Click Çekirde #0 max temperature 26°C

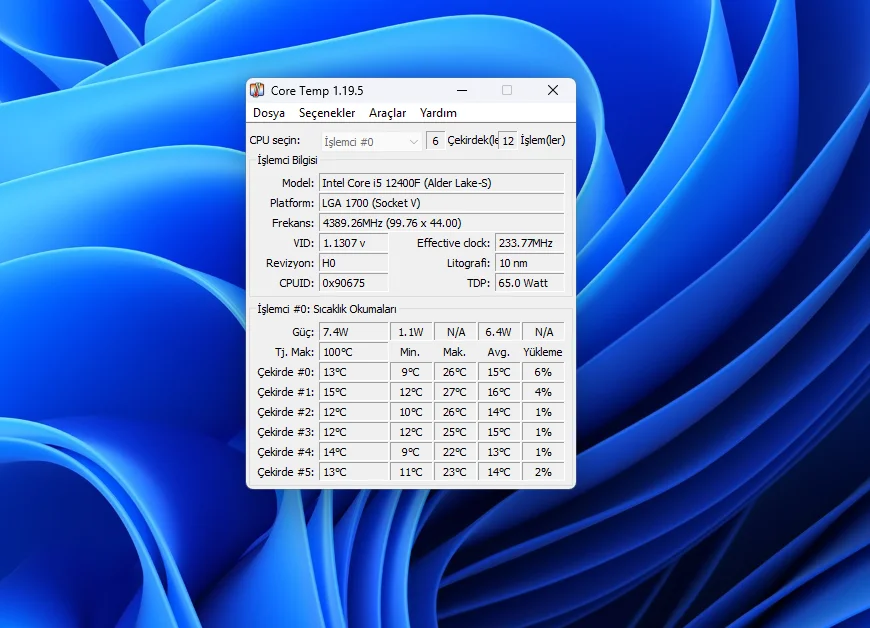click(x=454, y=372)
